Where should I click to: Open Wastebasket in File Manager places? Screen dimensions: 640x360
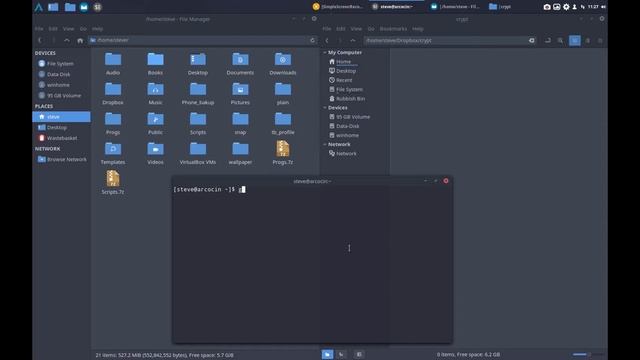tap(62, 138)
